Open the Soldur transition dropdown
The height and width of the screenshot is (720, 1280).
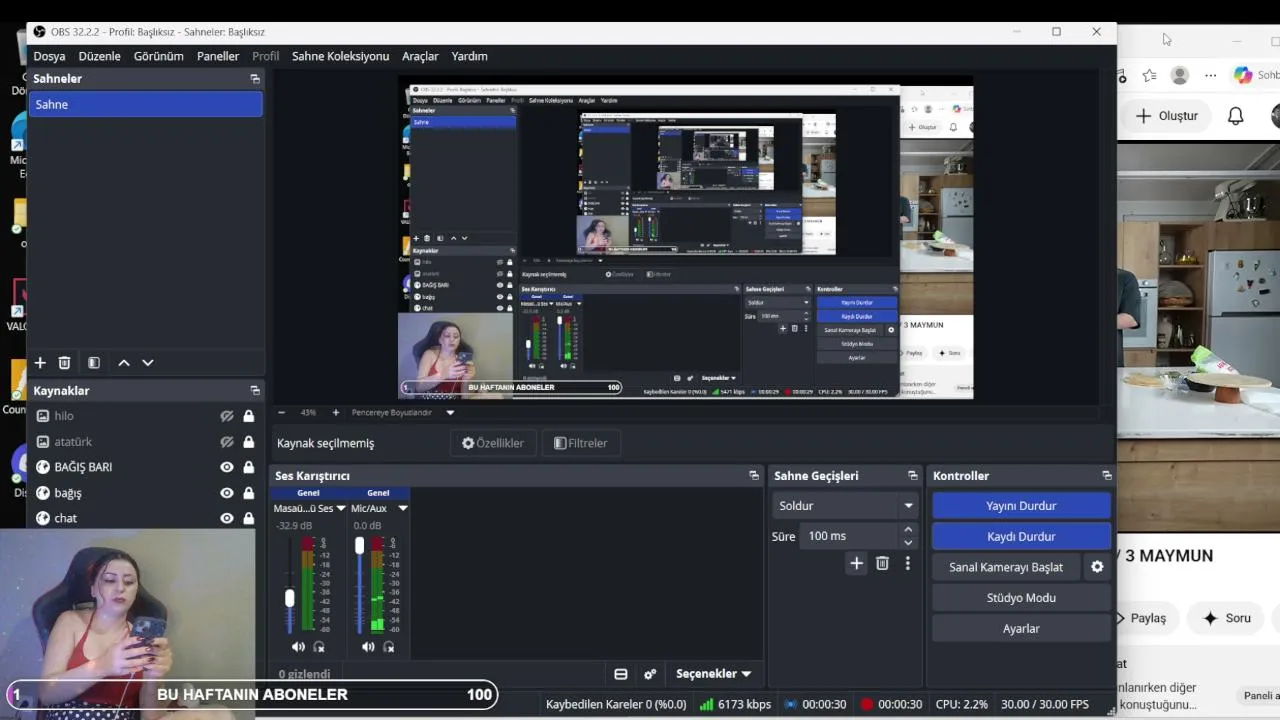pyautogui.click(x=846, y=506)
